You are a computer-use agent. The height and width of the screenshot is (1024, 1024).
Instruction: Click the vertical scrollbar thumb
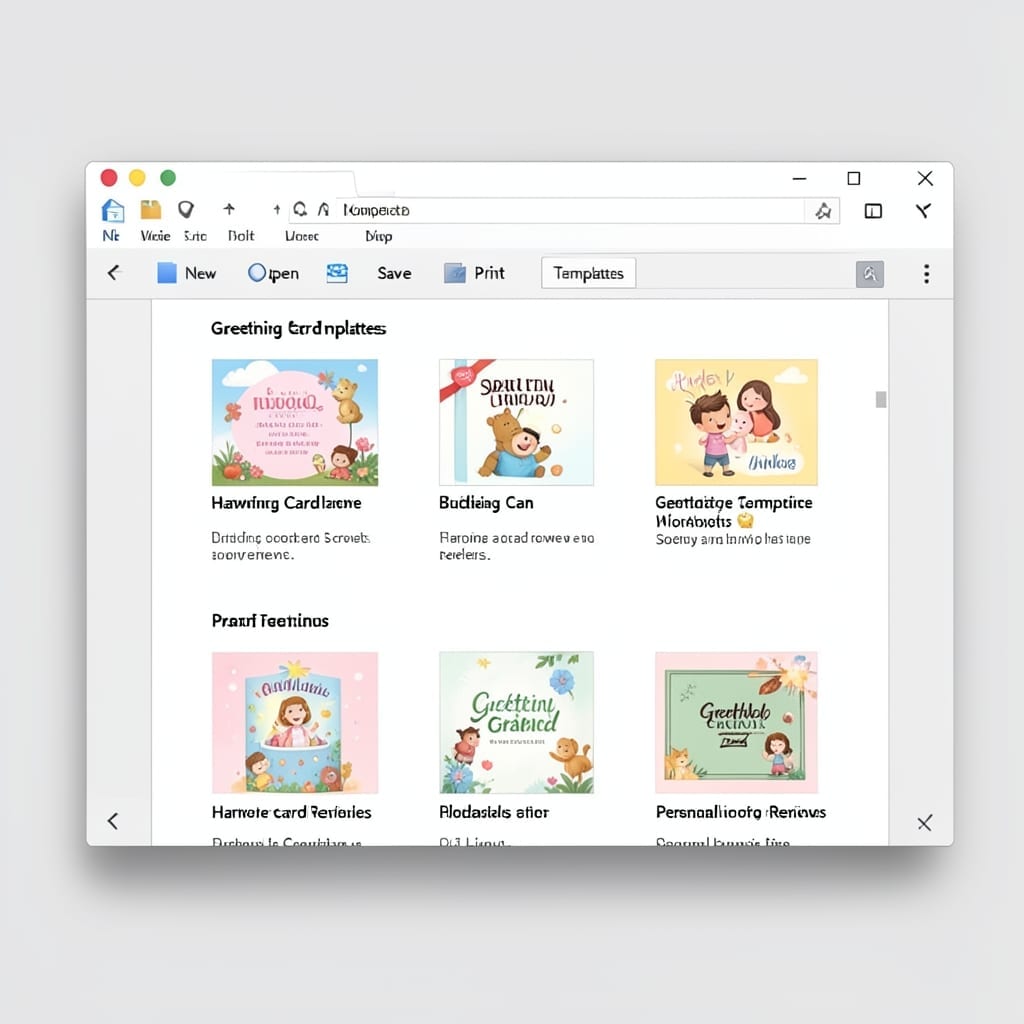(881, 399)
